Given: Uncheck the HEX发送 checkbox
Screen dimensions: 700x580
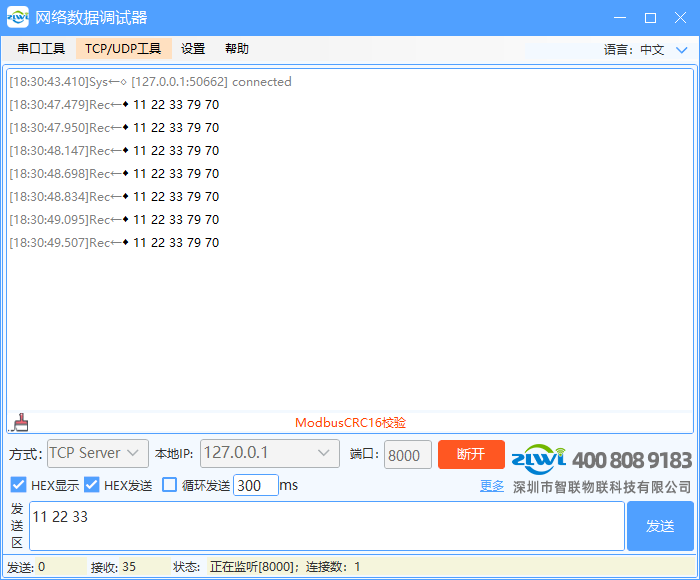Looking at the screenshot, I should pyautogui.click(x=92, y=485).
